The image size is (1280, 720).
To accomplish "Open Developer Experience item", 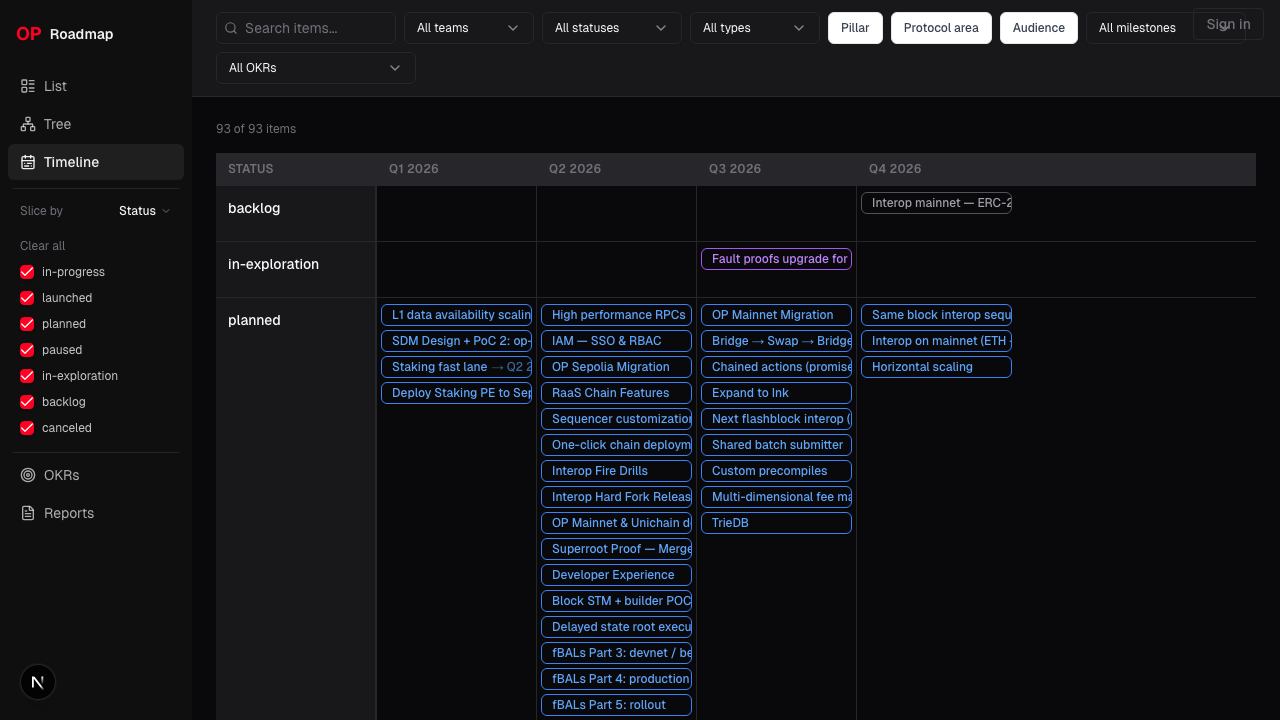I will (x=616, y=575).
